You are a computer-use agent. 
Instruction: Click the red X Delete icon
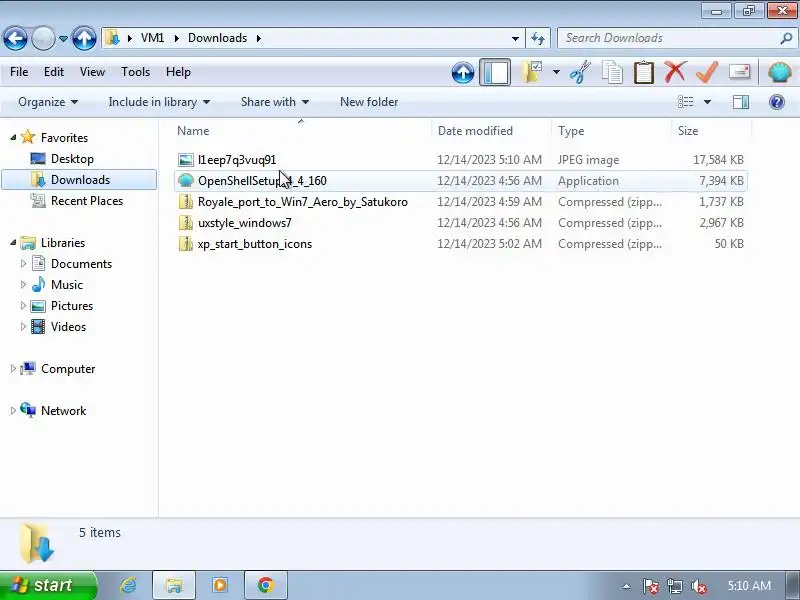pyautogui.click(x=675, y=72)
